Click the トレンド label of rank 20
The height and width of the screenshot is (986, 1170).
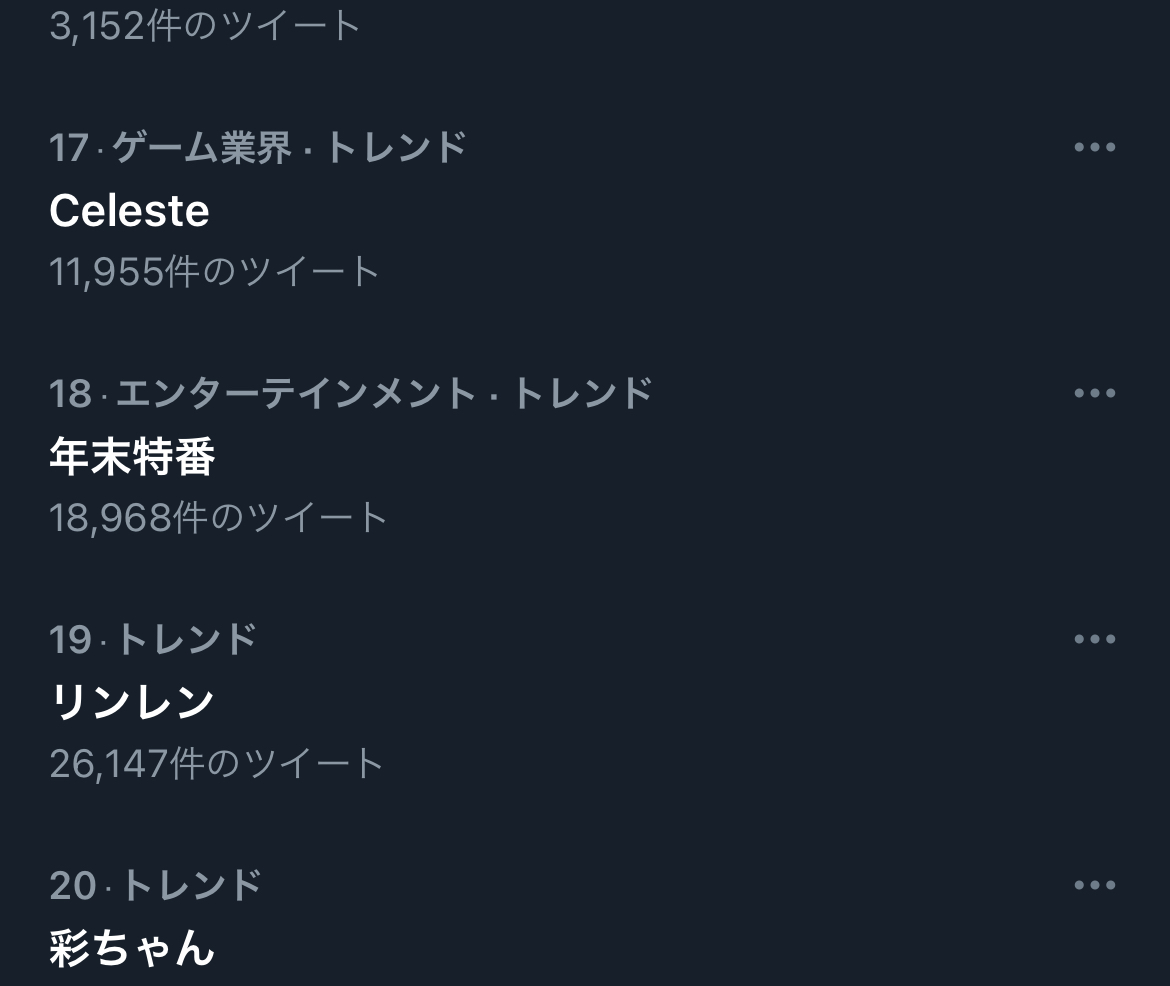191,885
